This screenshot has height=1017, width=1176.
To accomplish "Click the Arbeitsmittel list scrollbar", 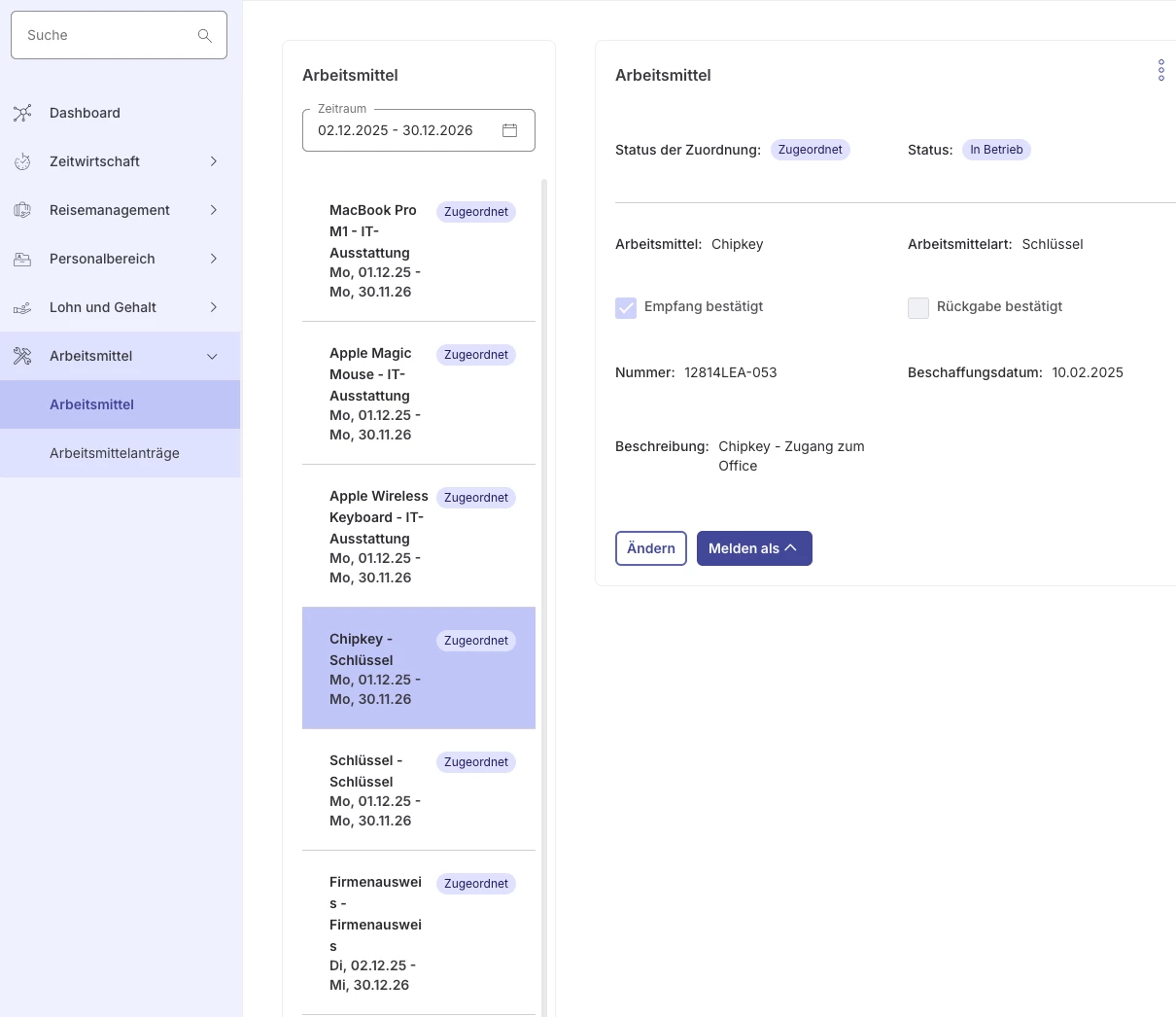I will pyautogui.click(x=544, y=597).
